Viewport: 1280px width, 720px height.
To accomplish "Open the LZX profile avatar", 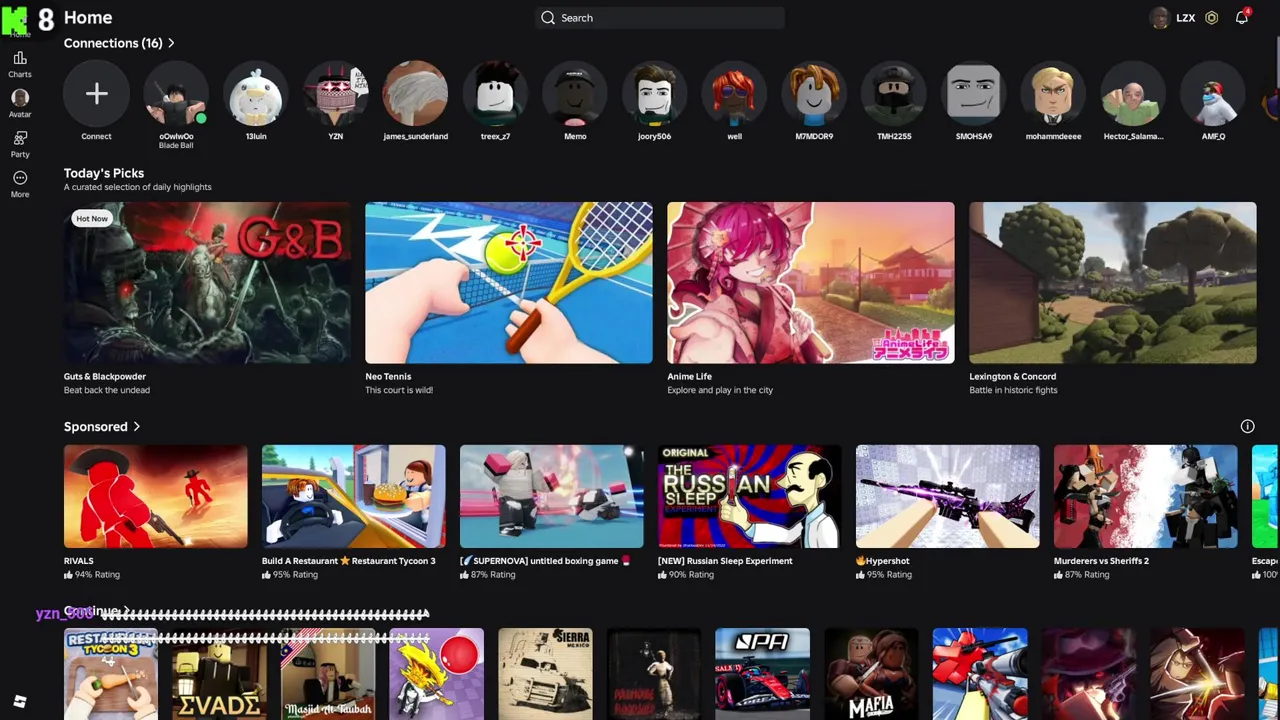I will coord(1159,18).
